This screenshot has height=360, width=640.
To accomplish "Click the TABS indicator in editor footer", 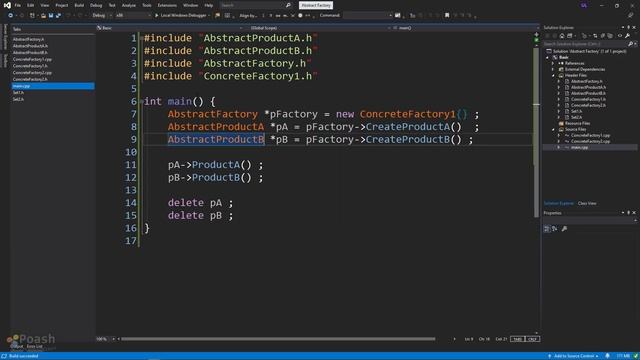I will (517, 339).
